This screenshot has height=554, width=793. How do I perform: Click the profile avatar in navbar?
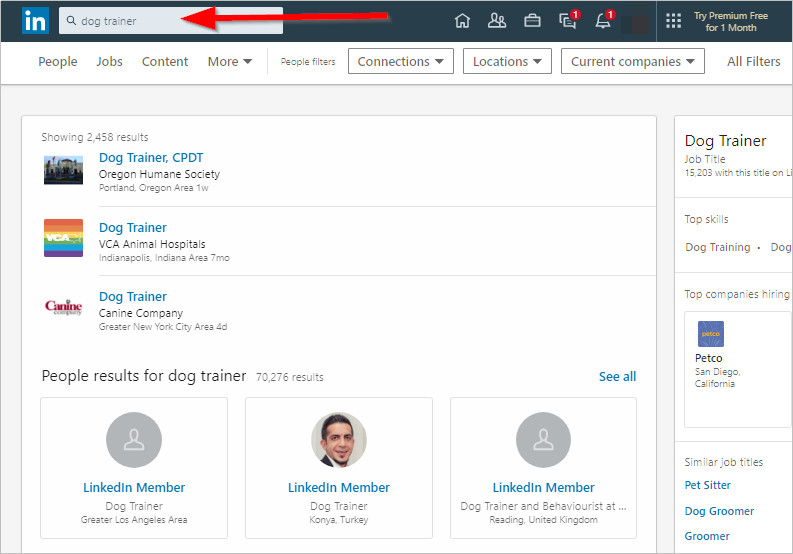636,24
